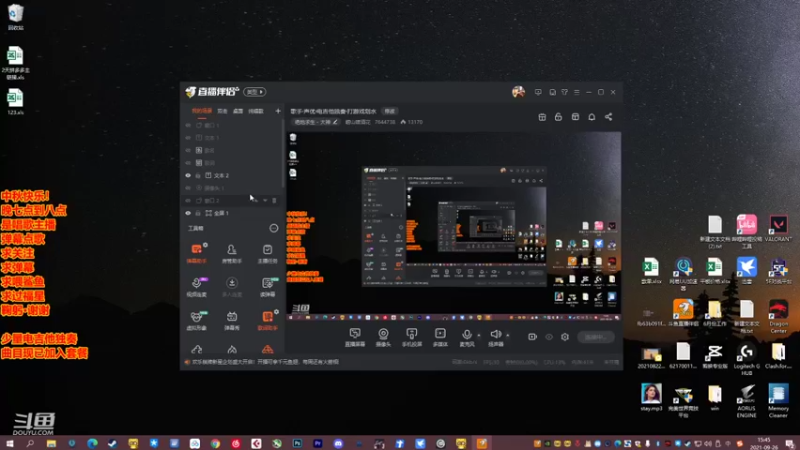Click the 扬声器 speaker icon
The image size is (800, 450).
(495, 337)
